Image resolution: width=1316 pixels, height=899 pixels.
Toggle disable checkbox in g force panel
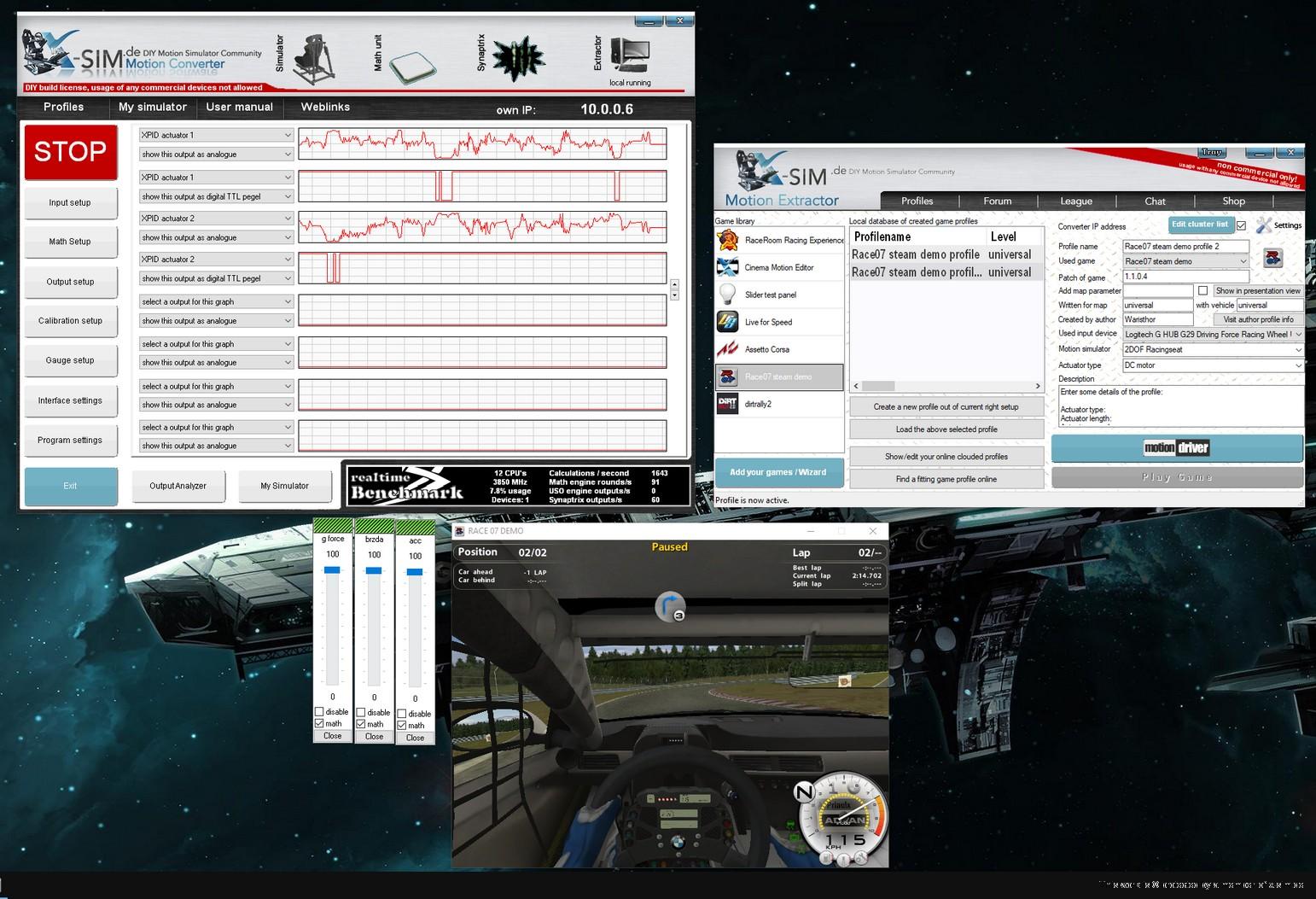(319, 711)
